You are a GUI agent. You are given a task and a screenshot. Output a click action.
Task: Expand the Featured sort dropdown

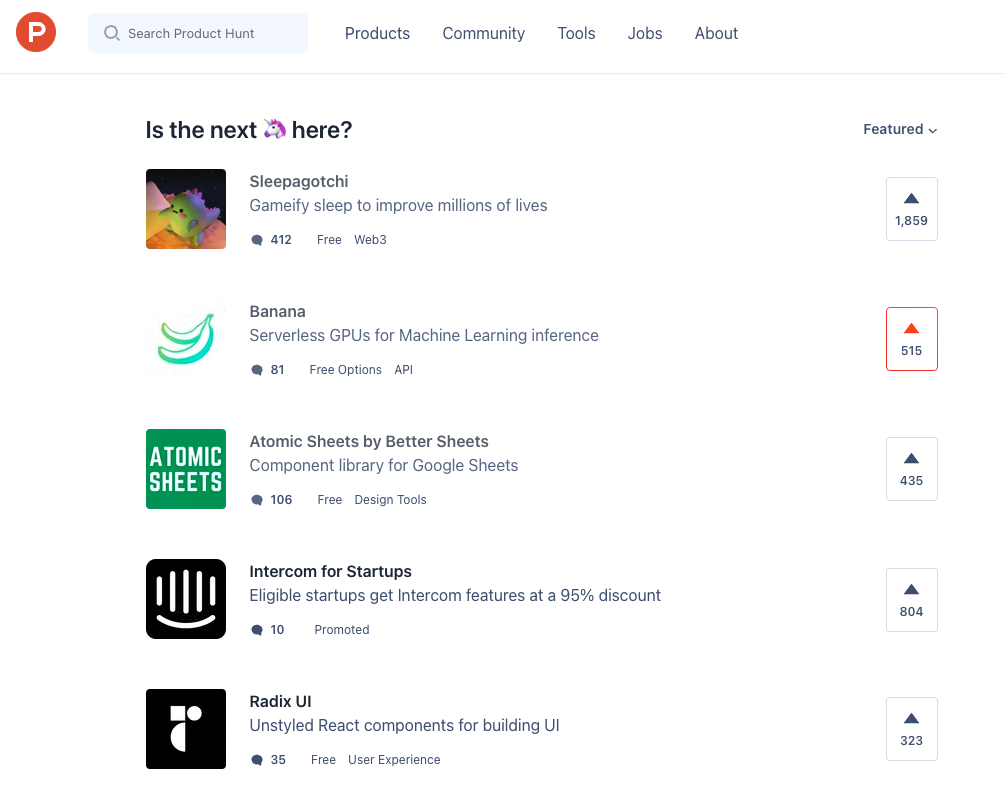click(900, 129)
